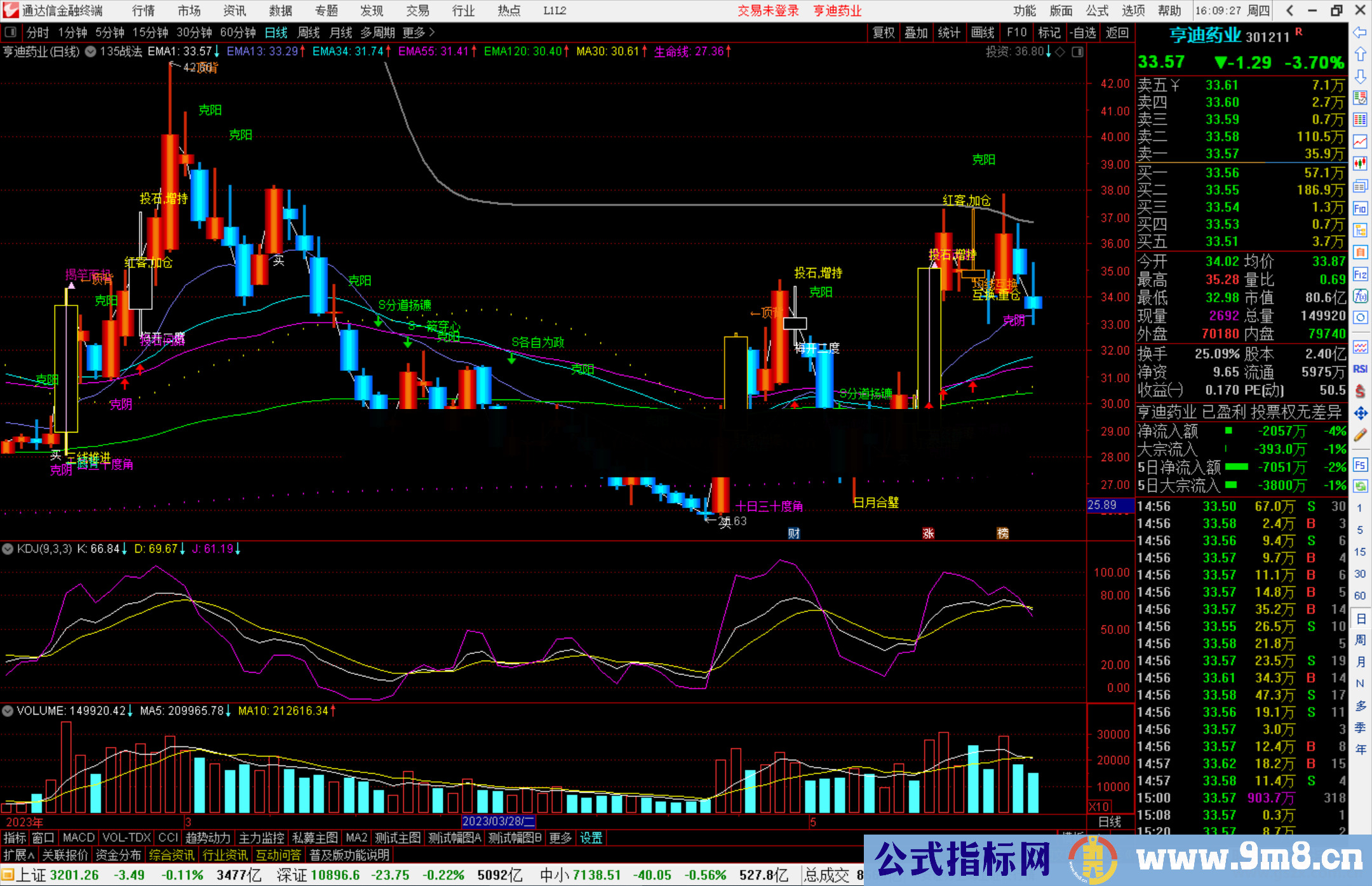
Task: Click the 复权 button above chart
Action: coord(884,32)
